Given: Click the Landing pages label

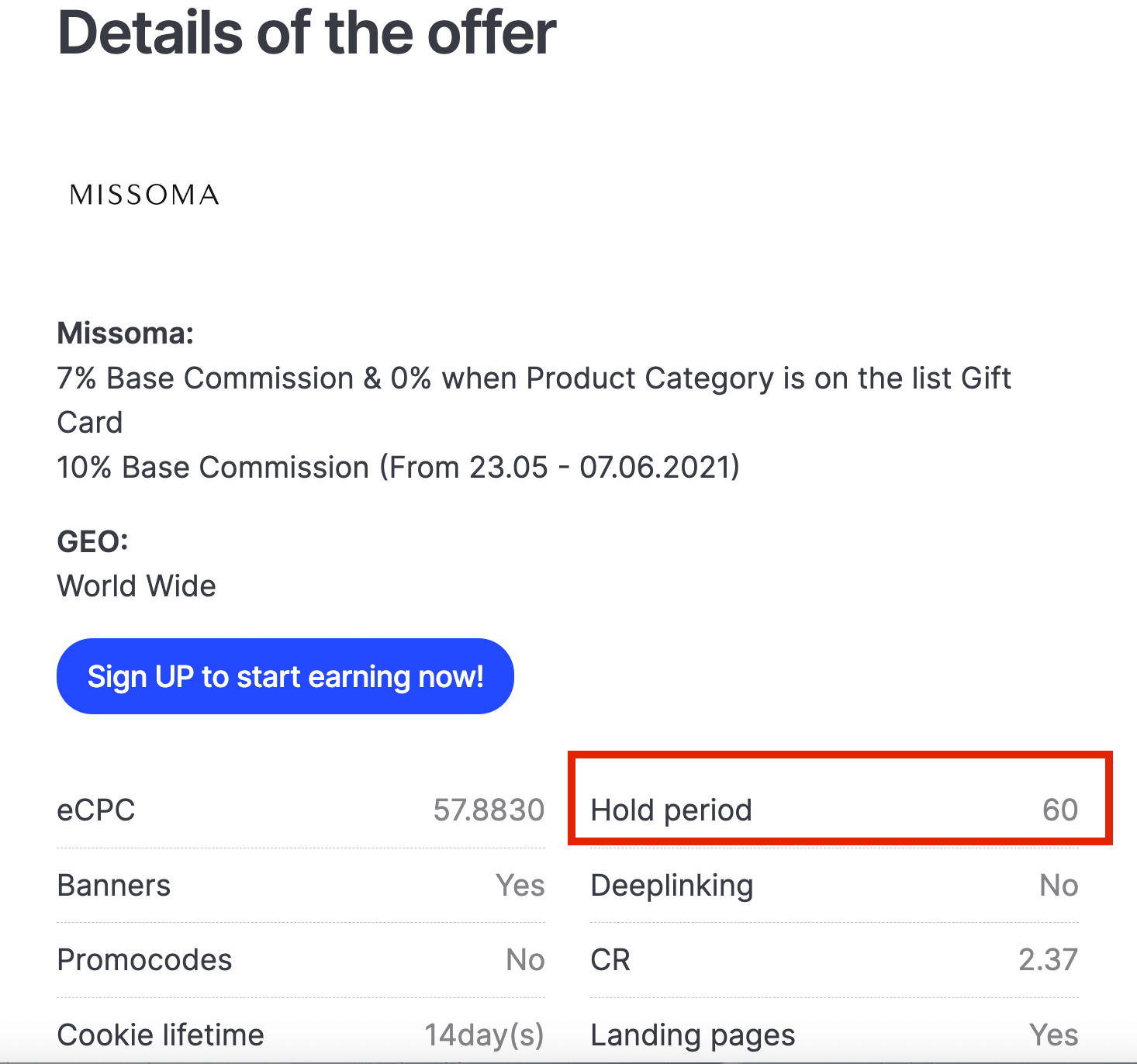Looking at the screenshot, I should tap(693, 1035).
